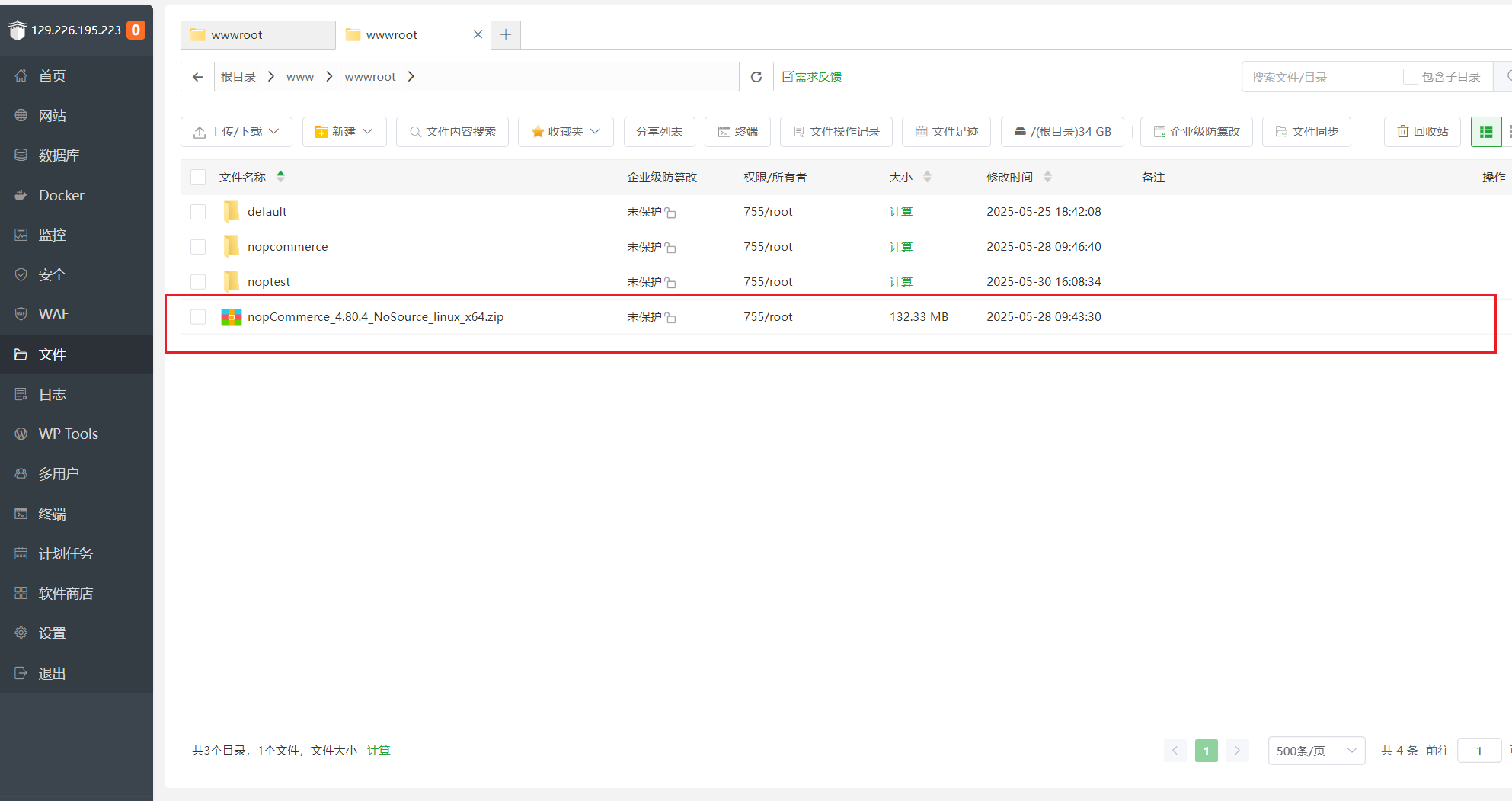Viewport: 1512px width, 801px height.
Task: Open the noptest folder icon
Action: coord(231,282)
